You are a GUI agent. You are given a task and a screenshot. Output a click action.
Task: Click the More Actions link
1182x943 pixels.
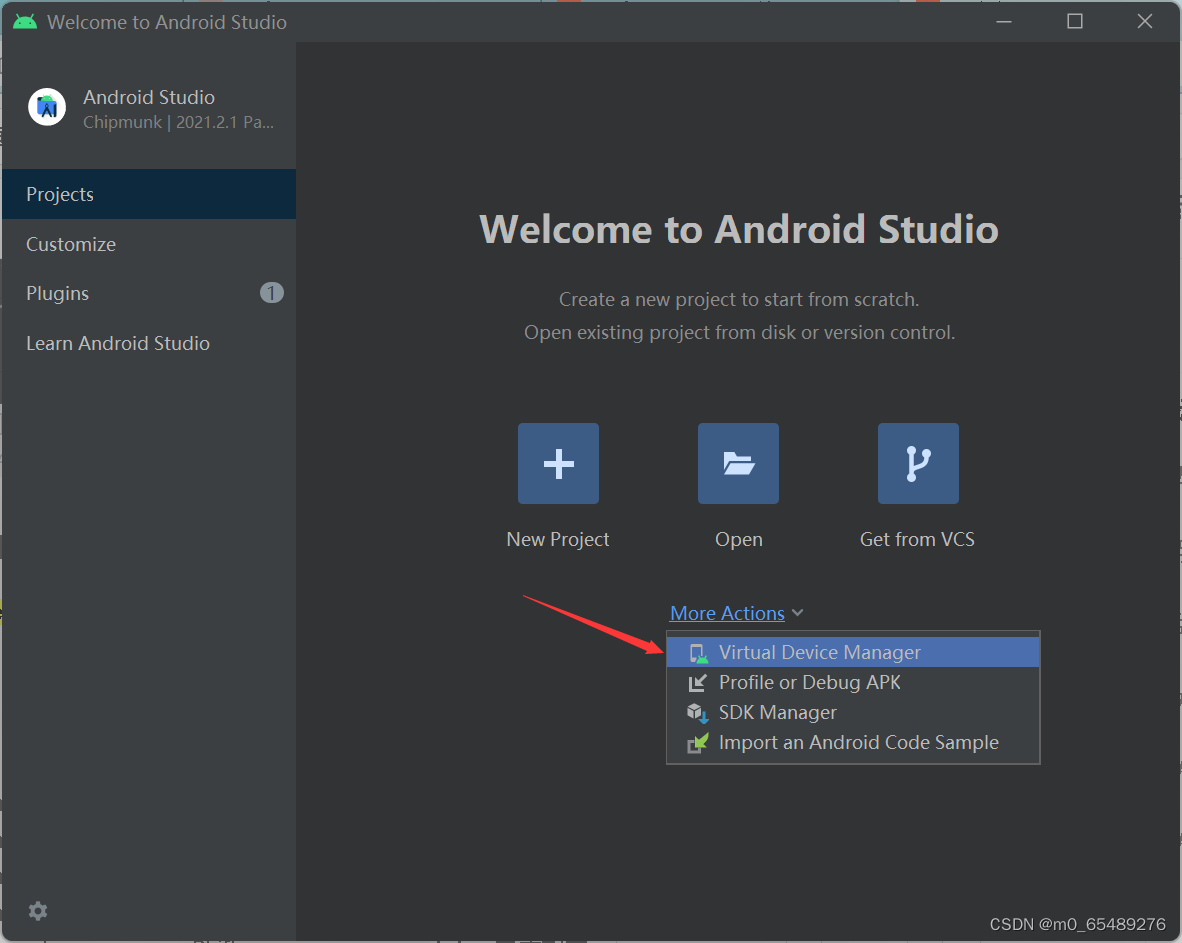[727, 614]
